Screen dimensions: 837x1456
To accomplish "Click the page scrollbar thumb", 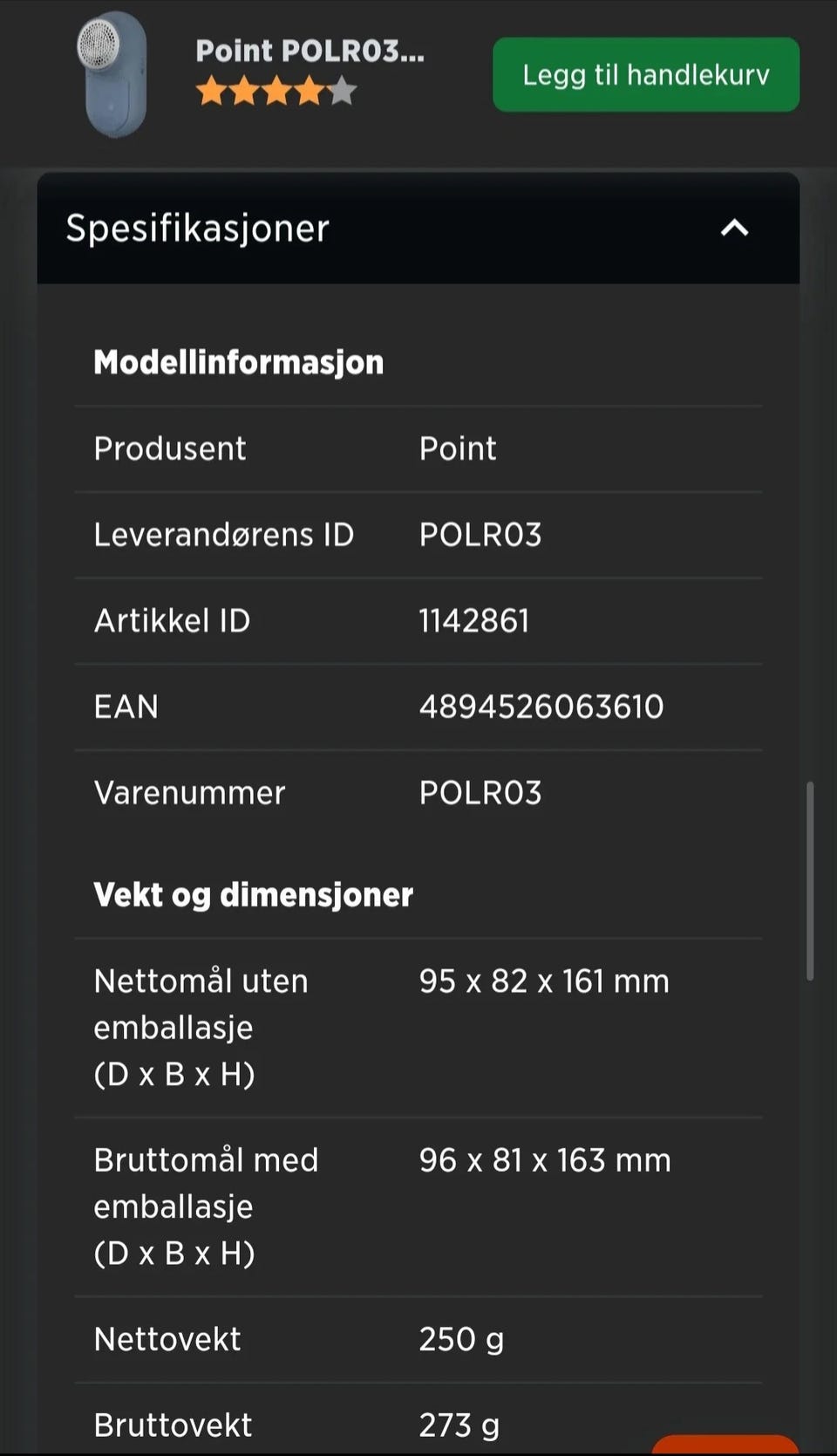I will coord(810,881).
